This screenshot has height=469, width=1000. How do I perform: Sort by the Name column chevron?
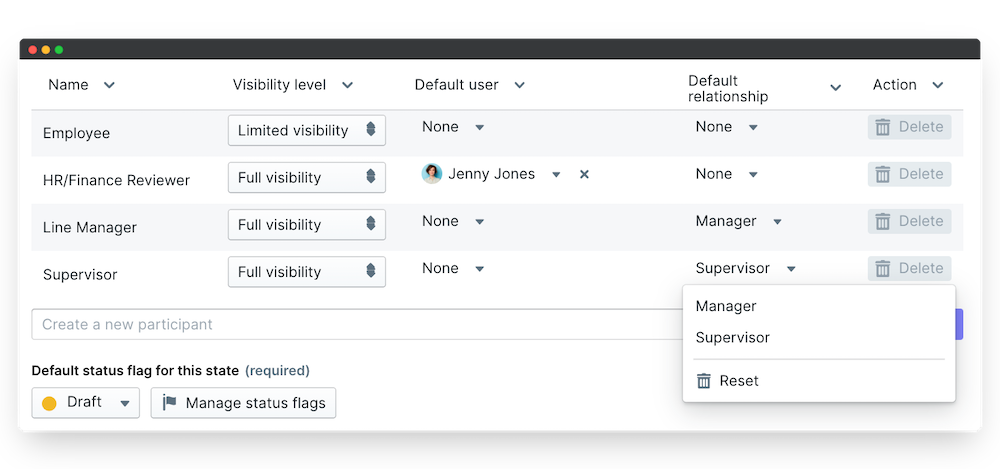[x=109, y=85]
